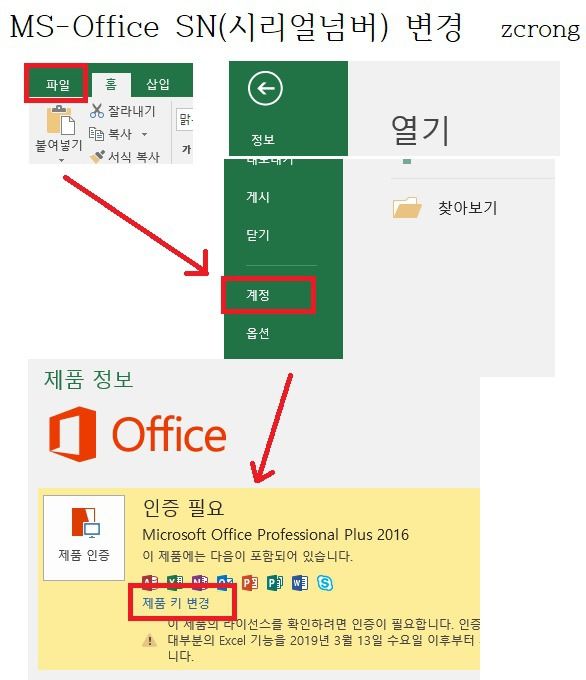Click the 잘라내기 scissors icon

[x=97, y=111]
